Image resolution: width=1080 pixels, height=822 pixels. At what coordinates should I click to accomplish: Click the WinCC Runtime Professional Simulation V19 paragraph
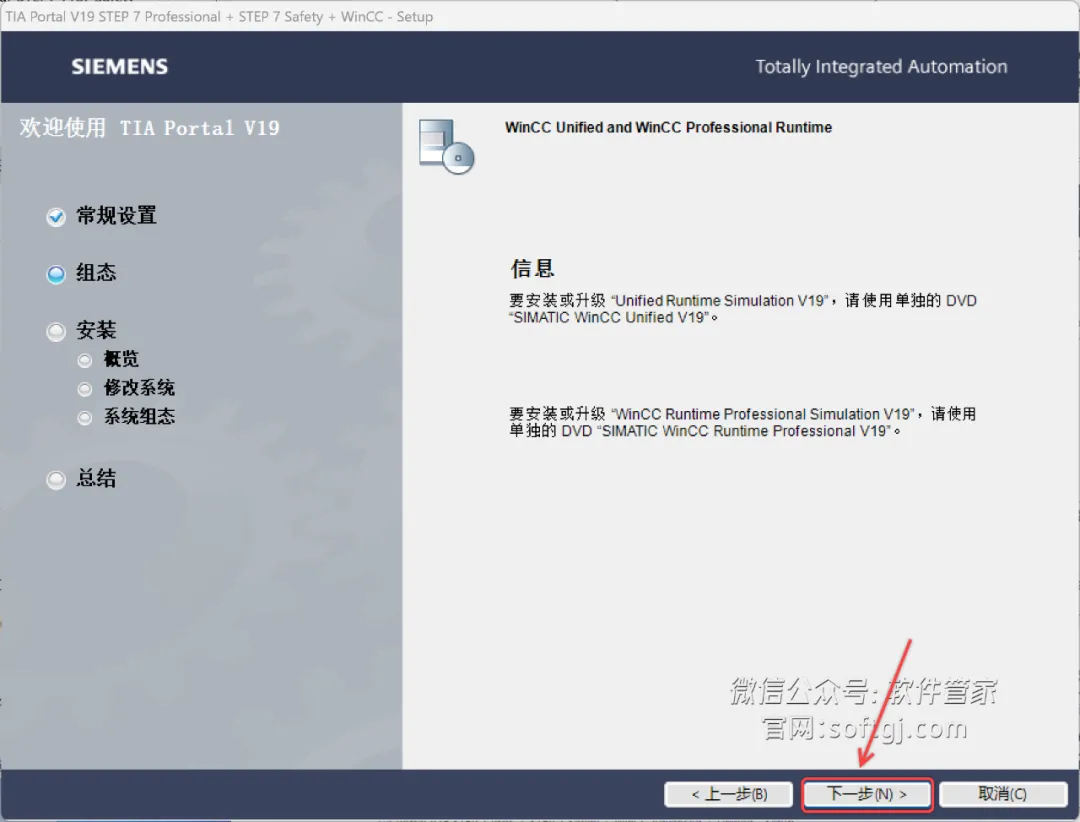(x=742, y=422)
